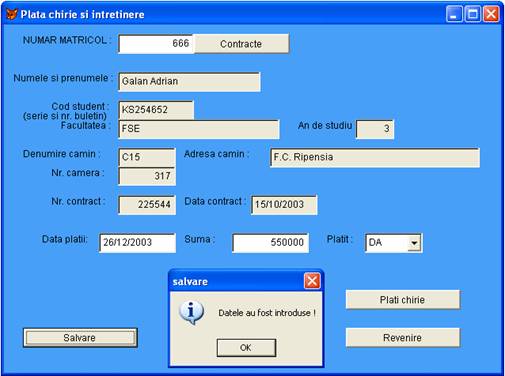Click the Platit label
This screenshot has width=505, height=376.
point(339,239)
